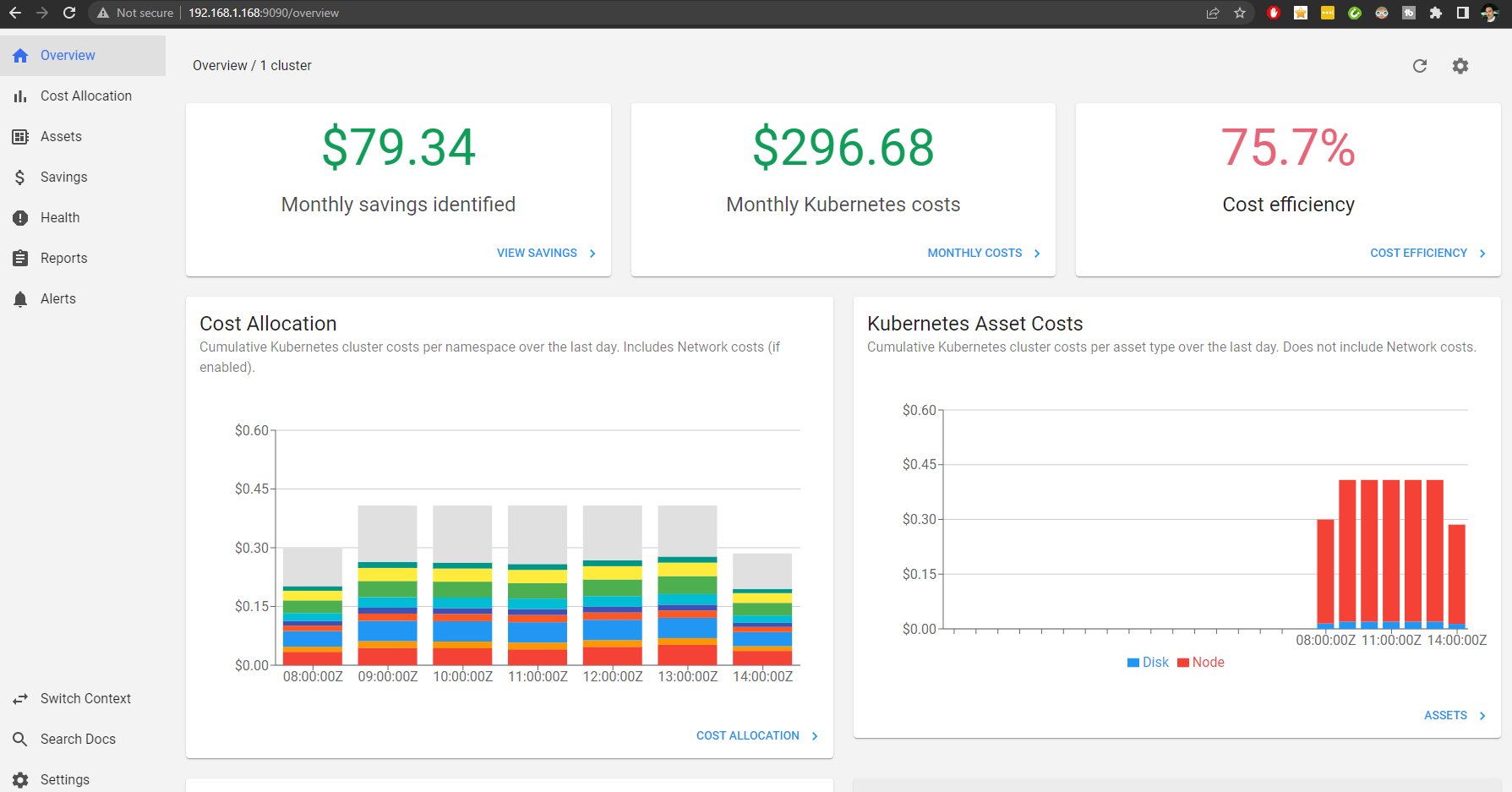Click the red shield extension icon

pos(1274,13)
